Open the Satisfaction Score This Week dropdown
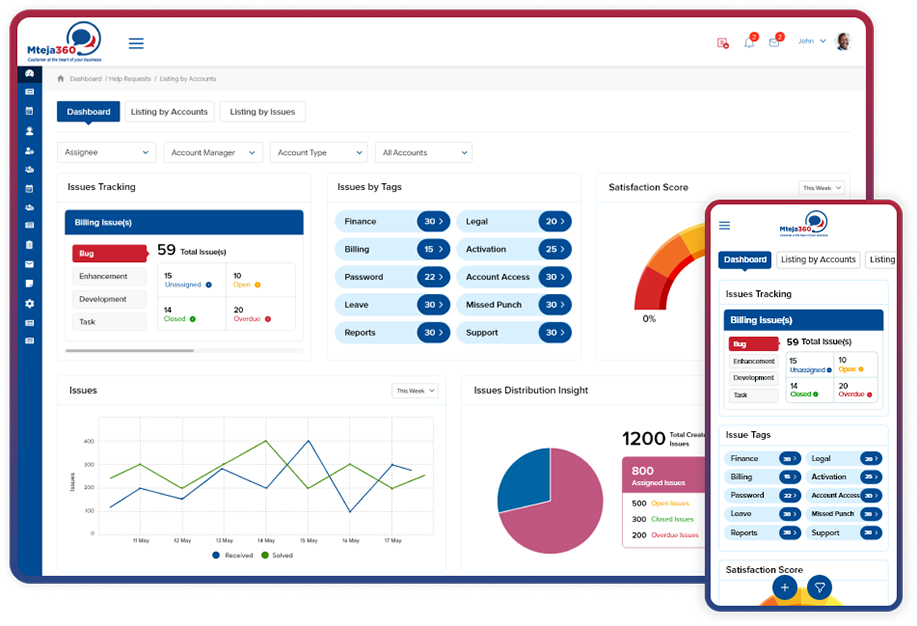 (822, 188)
